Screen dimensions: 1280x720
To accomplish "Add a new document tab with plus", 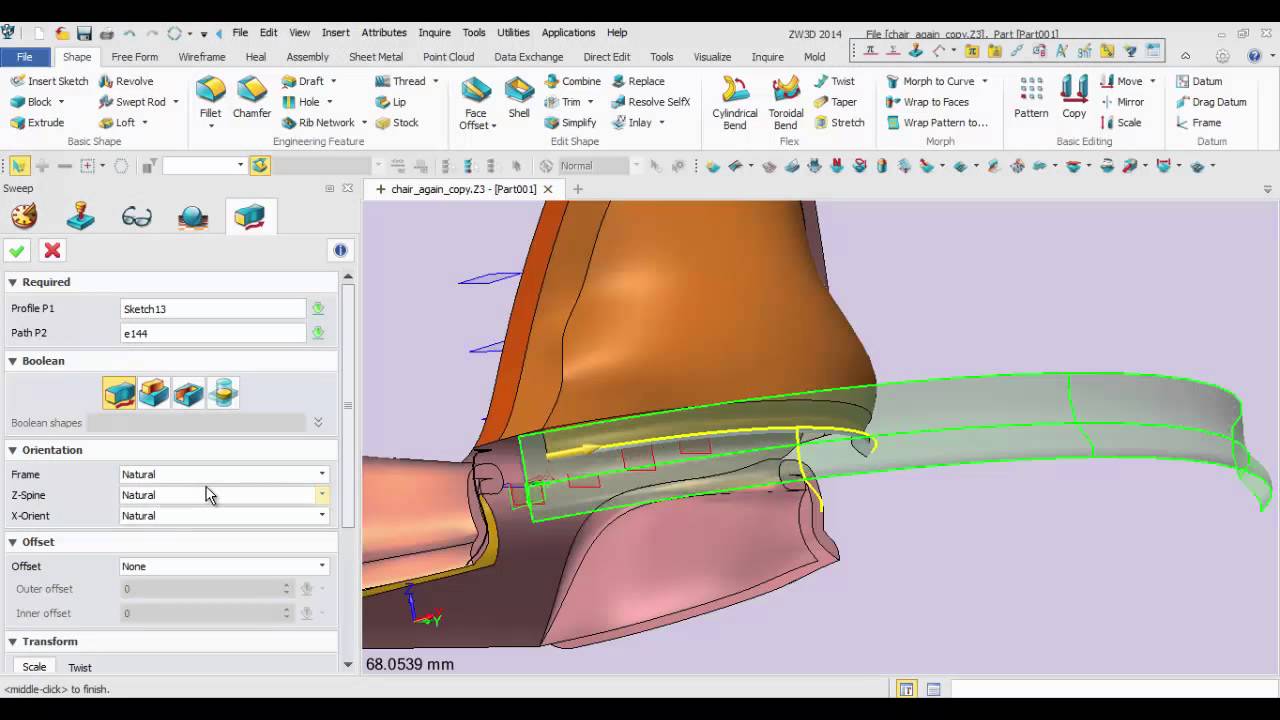I will tap(577, 189).
